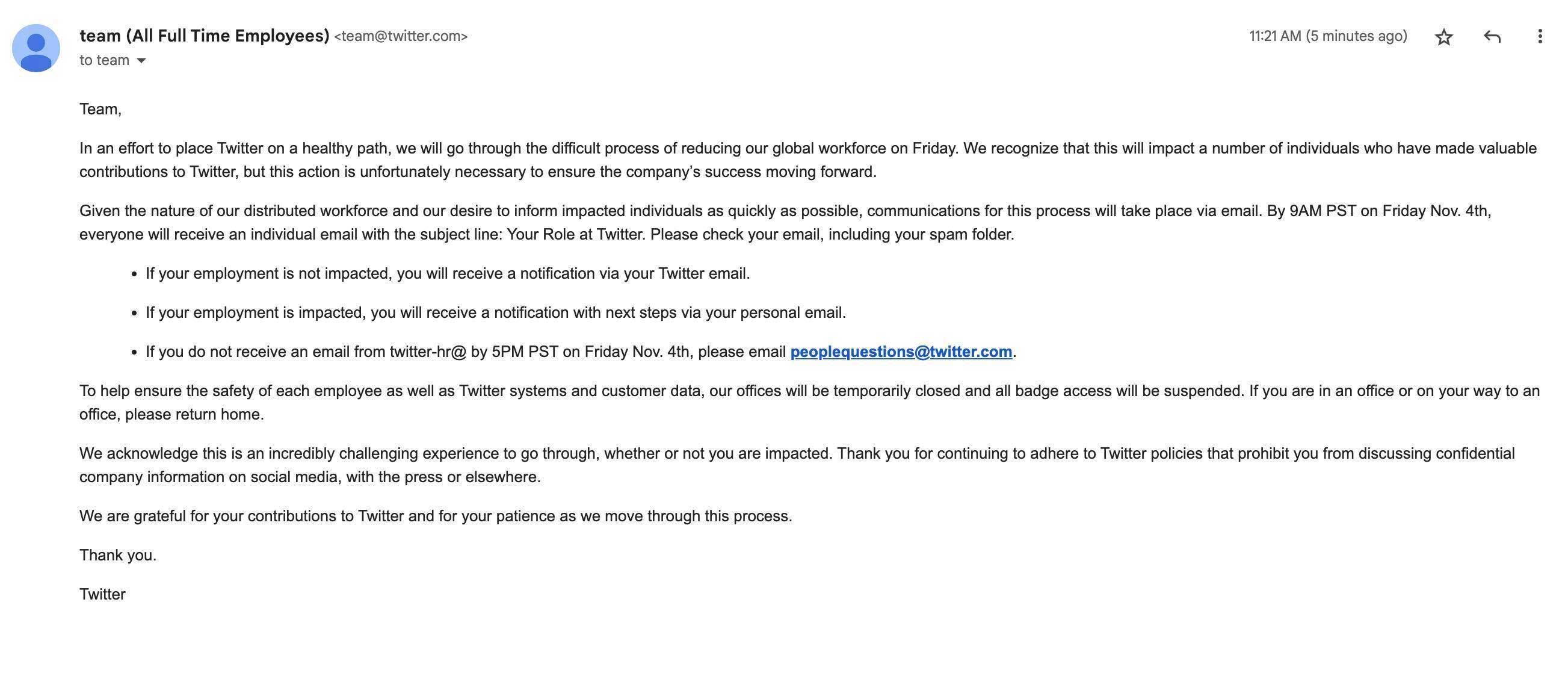Star this email from team
Screen dimensions: 1568x679
pyautogui.click(x=1444, y=37)
